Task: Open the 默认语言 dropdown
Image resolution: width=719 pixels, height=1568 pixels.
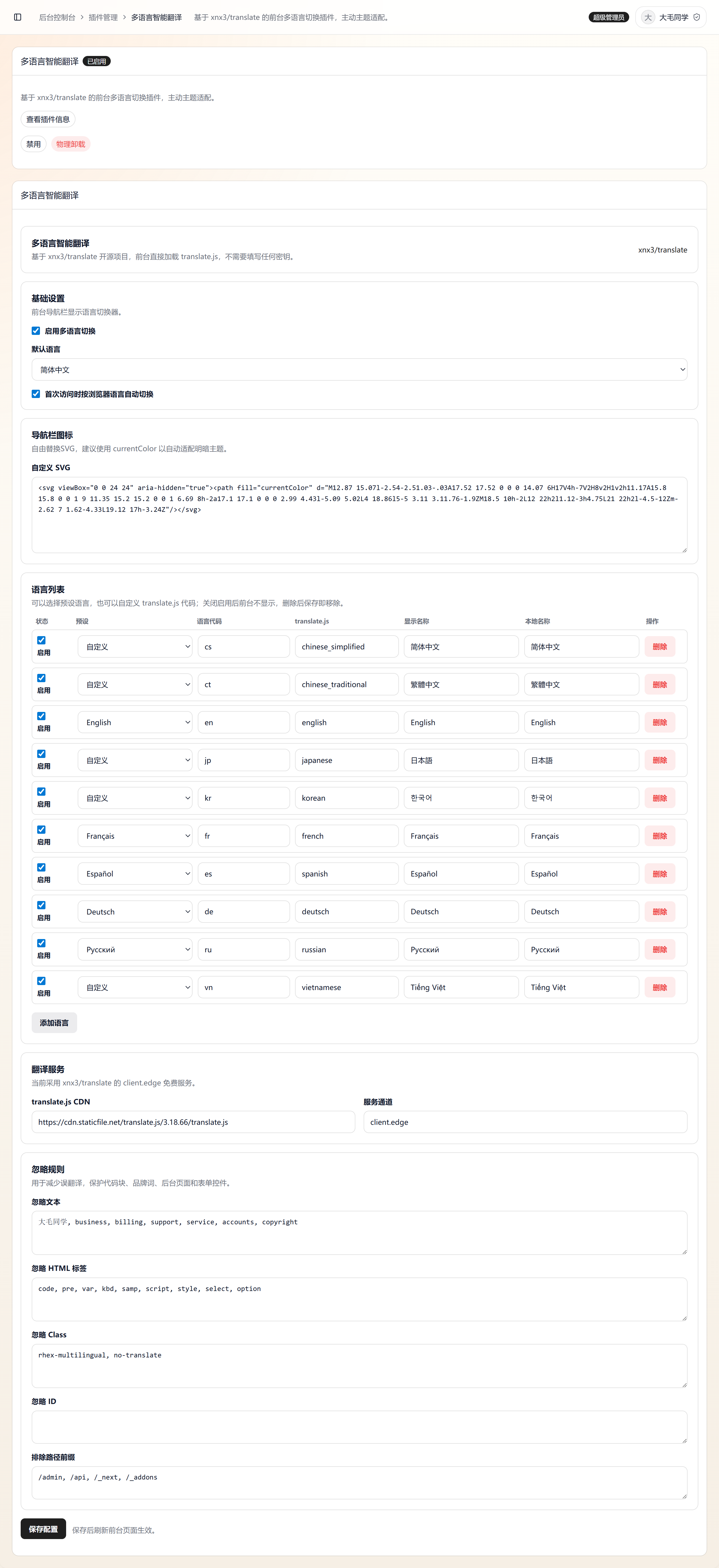Action: click(x=360, y=370)
